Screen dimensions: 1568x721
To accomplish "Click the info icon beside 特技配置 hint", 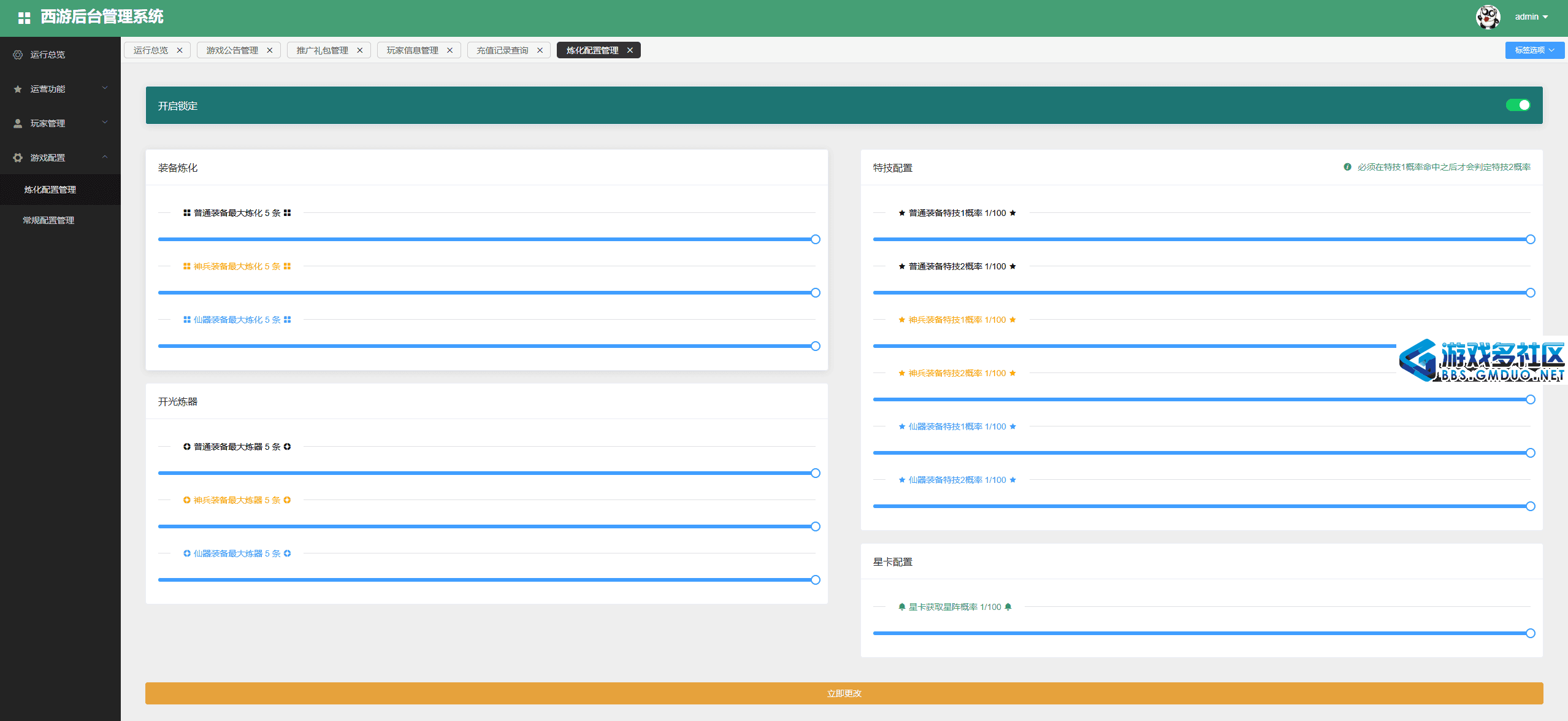I will pos(1347,167).
